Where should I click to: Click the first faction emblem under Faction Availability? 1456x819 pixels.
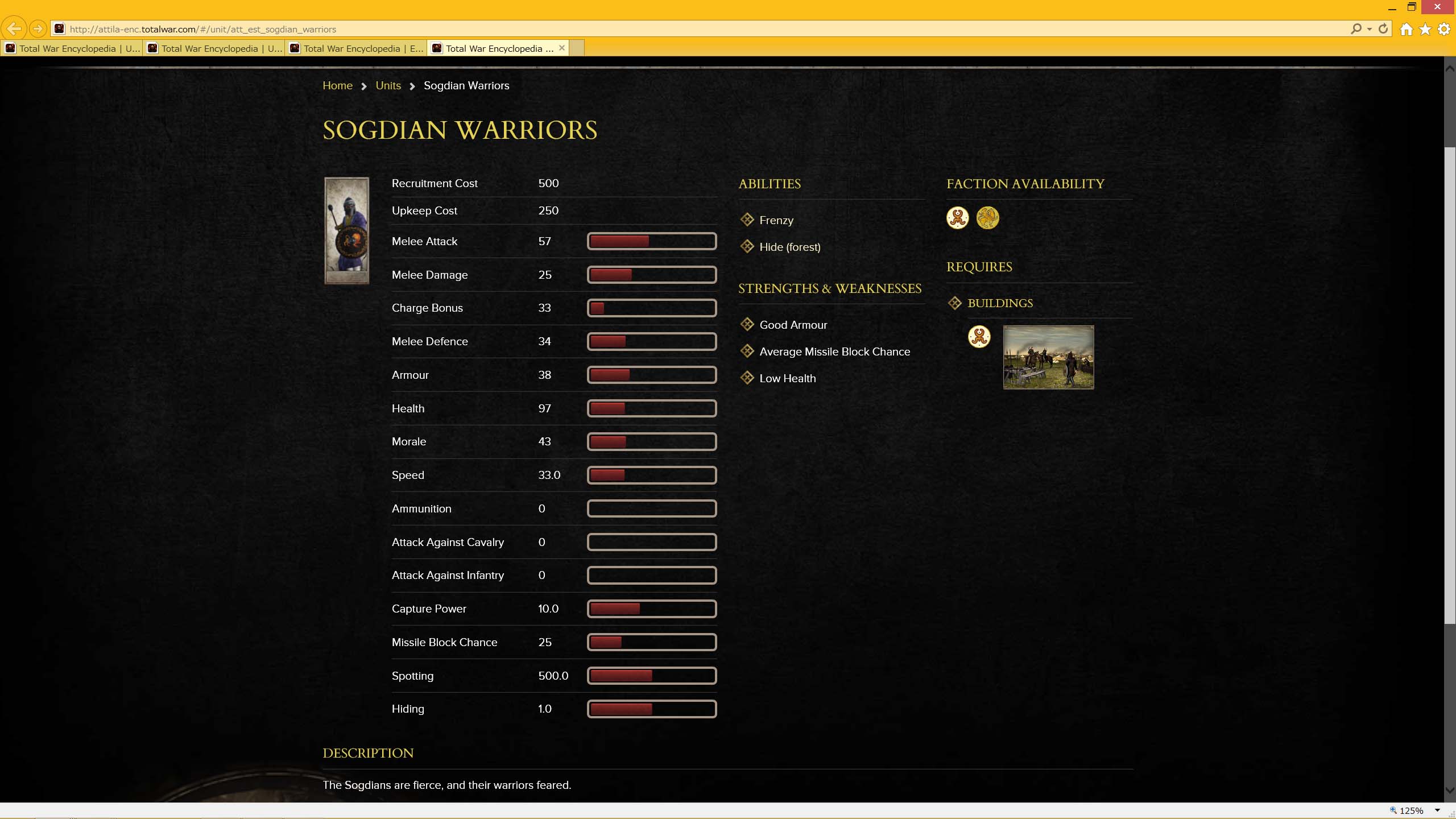[958, 218]
